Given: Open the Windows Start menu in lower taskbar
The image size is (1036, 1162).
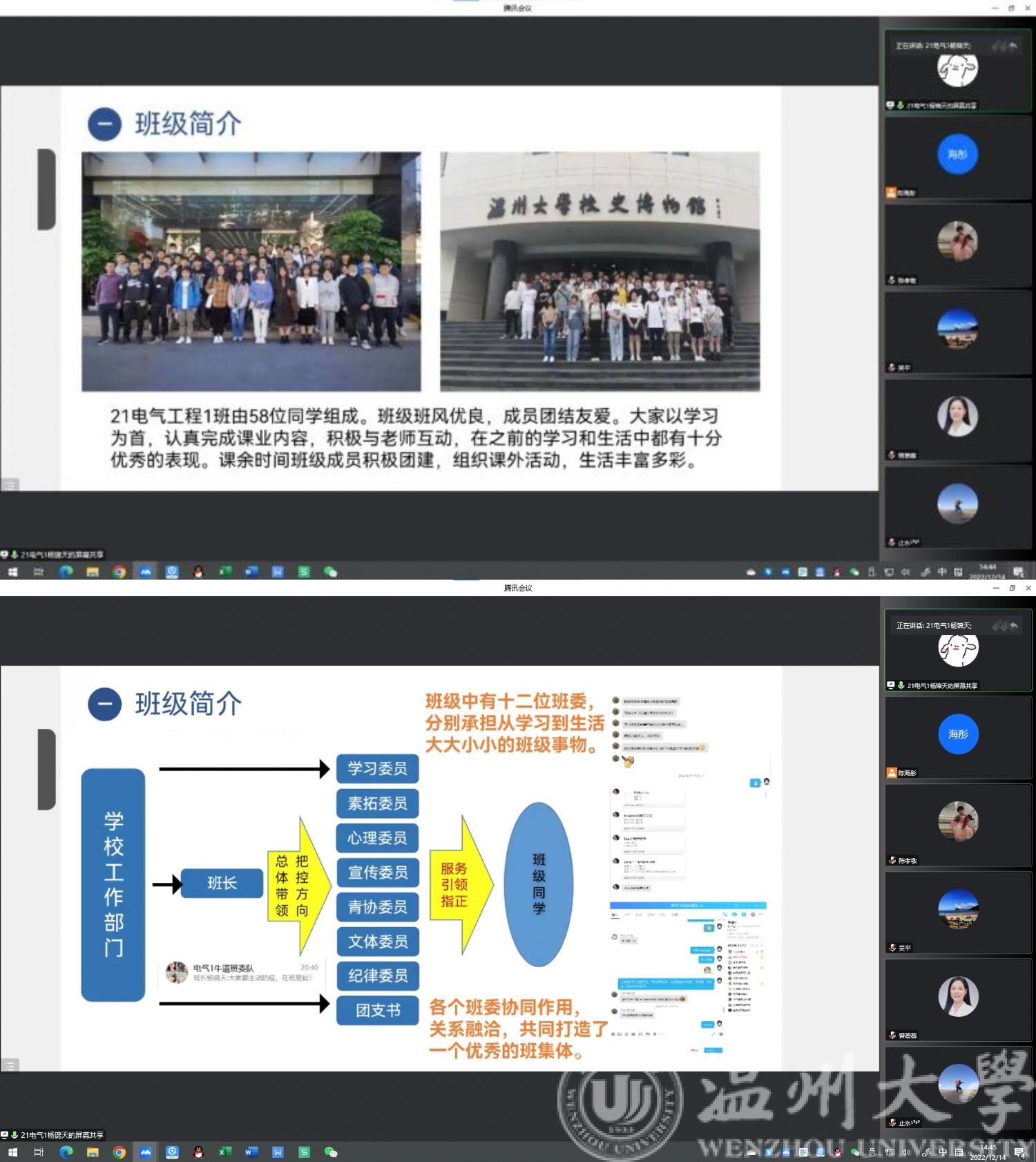Looking at the screenshot, I should click(12, 1152).
